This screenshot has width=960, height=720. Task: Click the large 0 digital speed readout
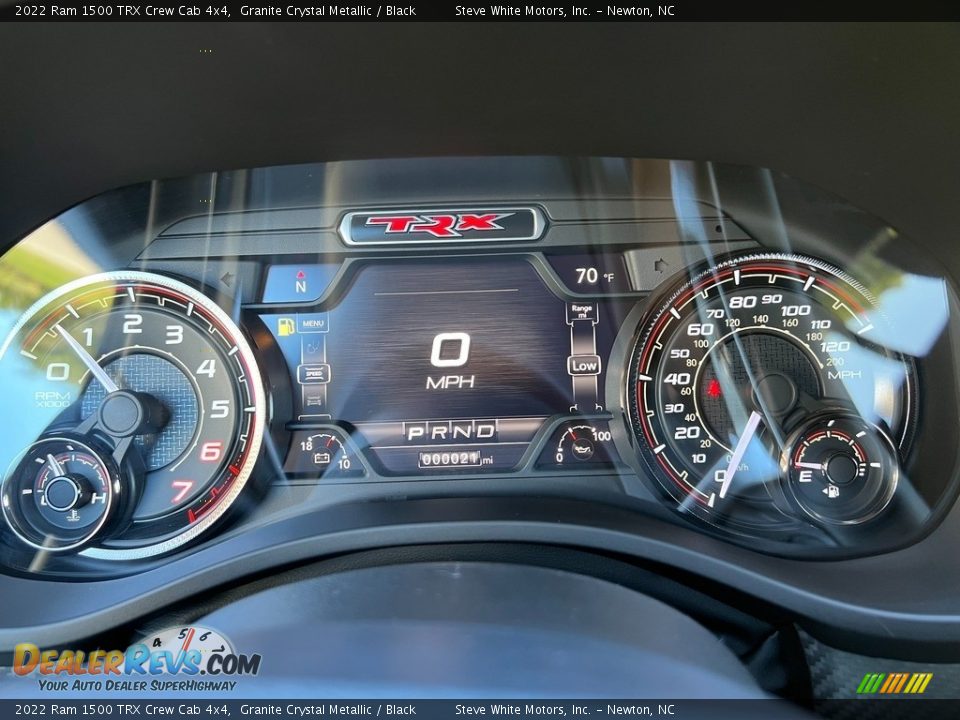[x=450, y=350]
